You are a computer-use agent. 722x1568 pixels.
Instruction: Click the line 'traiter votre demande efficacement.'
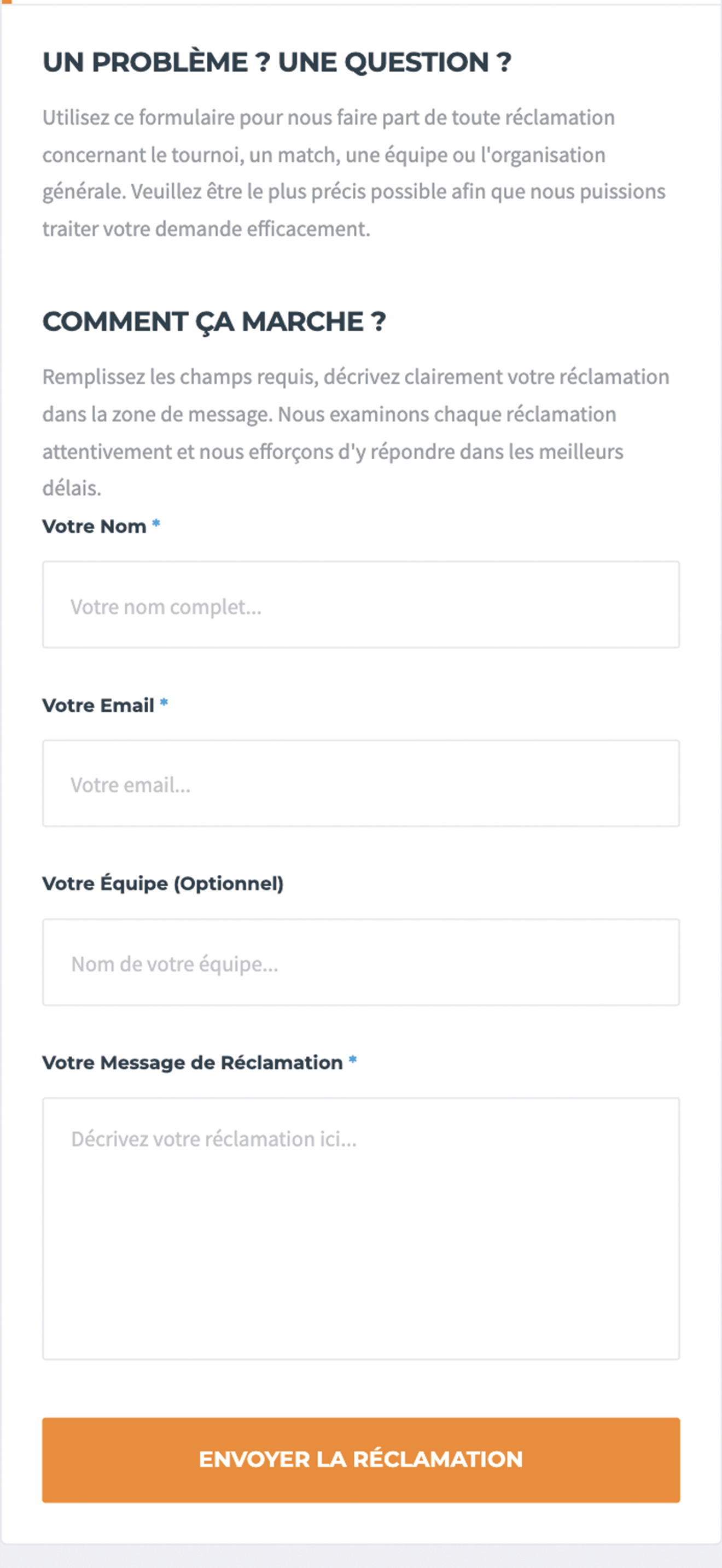click(x=206, y=229)
